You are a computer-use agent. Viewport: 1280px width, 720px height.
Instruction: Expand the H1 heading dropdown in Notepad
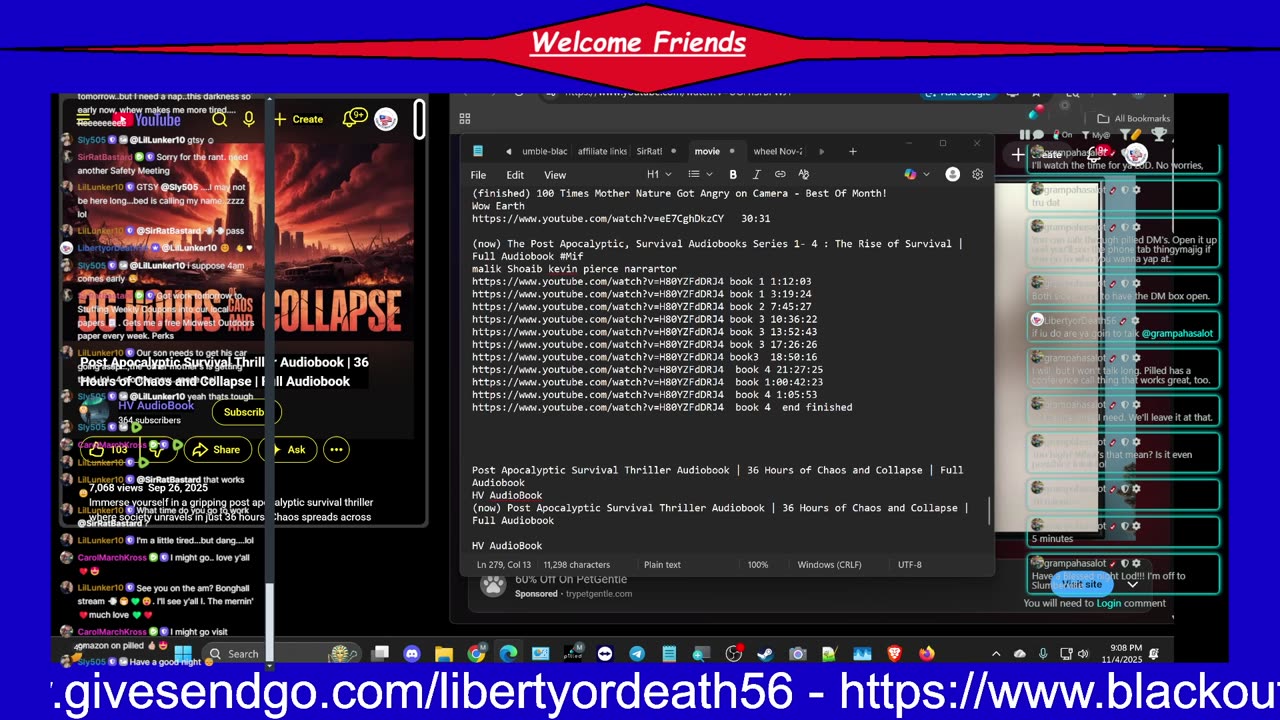click(x=658, y=174)
